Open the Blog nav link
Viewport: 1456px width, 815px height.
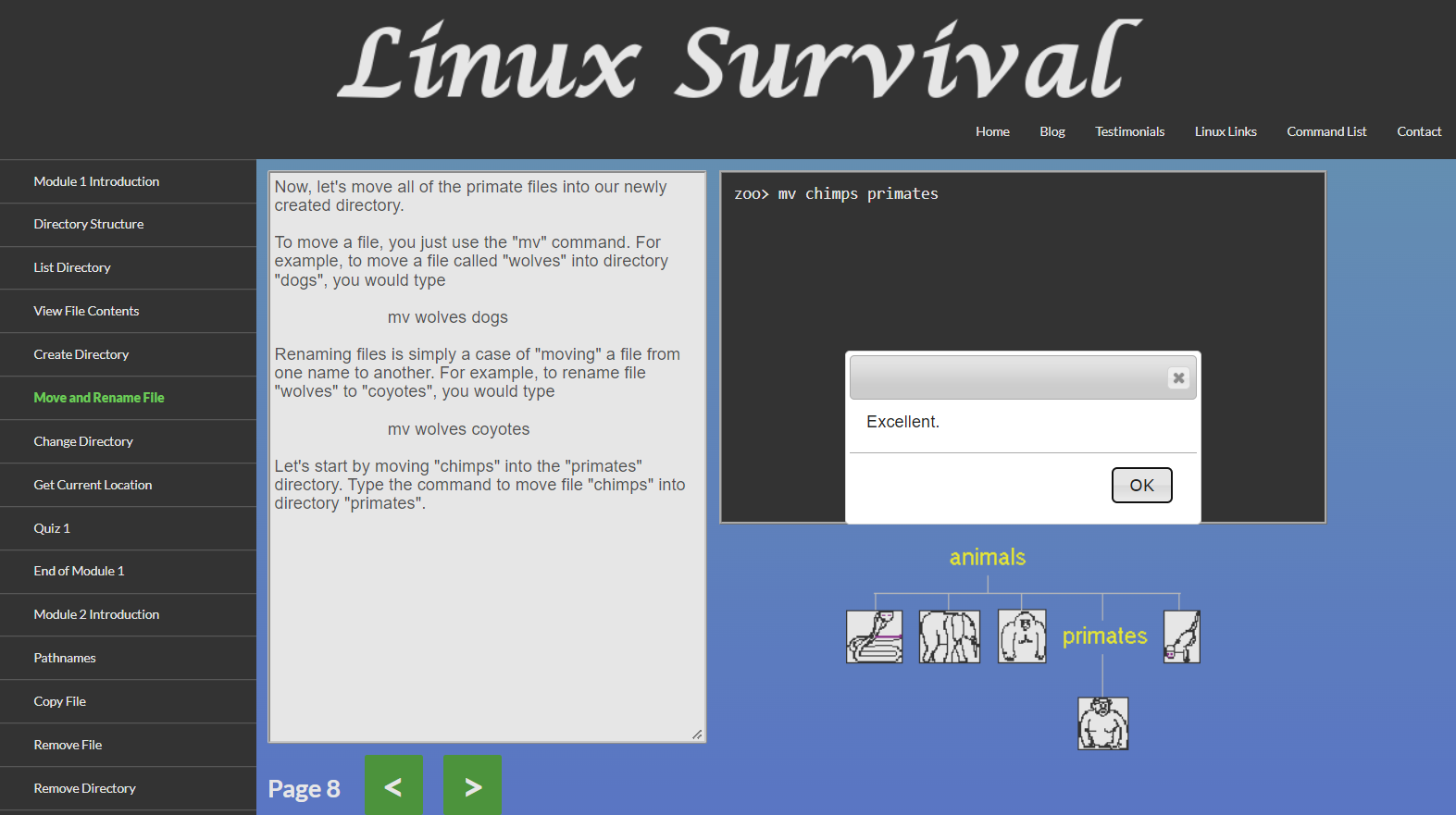1052,131
